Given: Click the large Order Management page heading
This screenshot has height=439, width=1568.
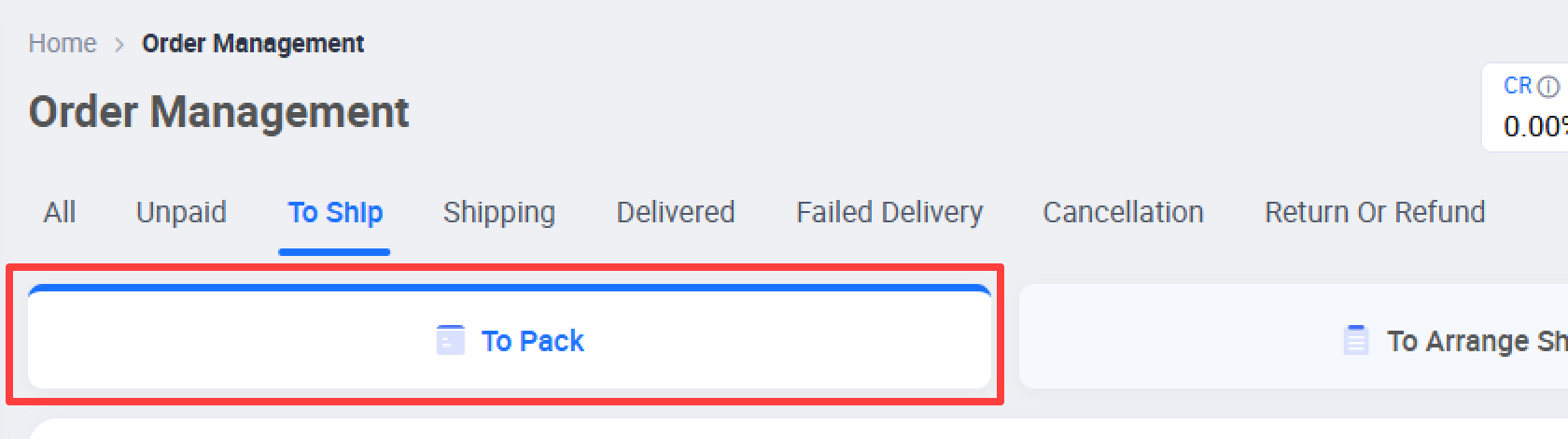Looking at the screenshot, I should [x=218, y=112].
